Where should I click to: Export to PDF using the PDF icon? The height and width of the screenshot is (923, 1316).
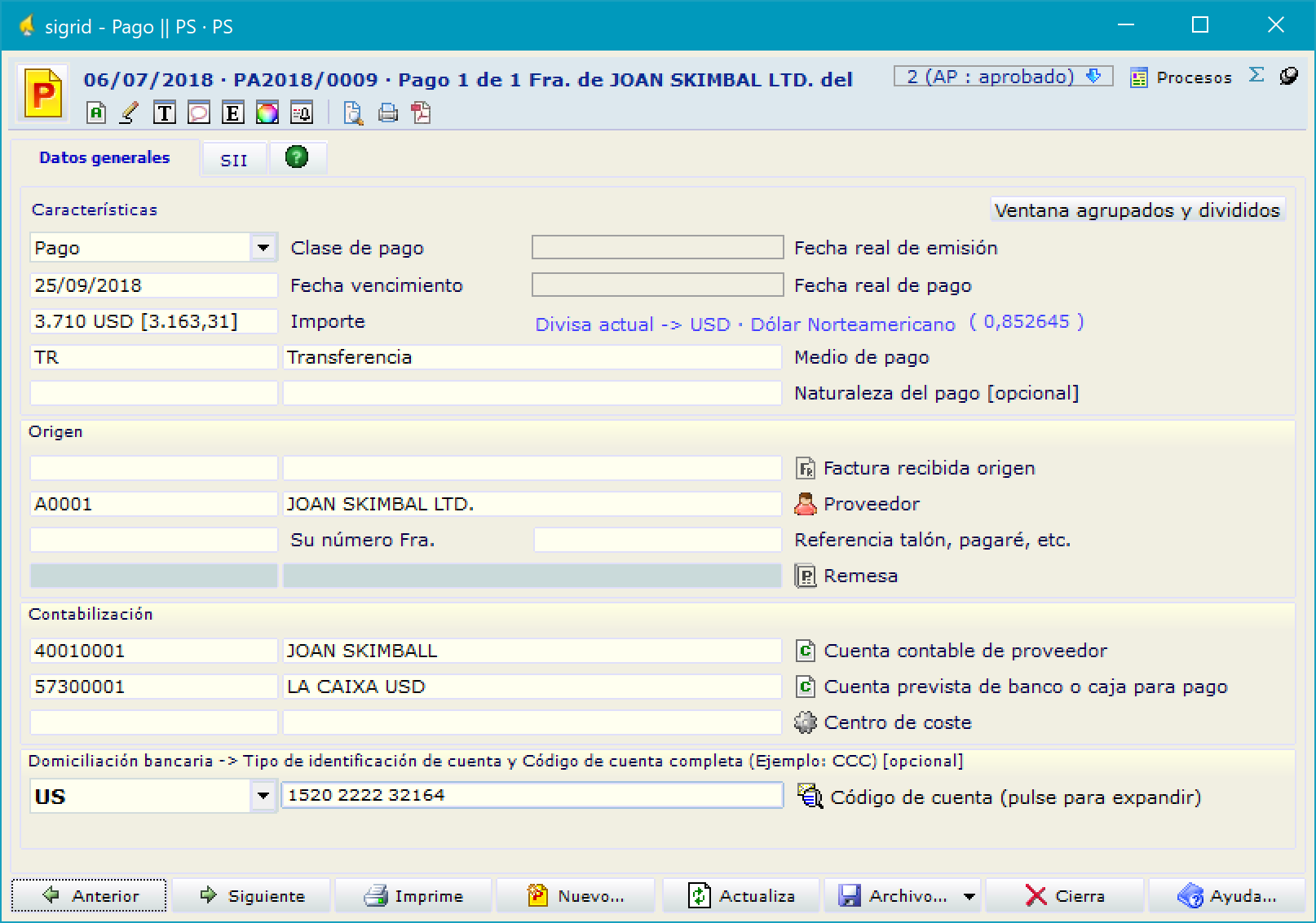(422, 113)
